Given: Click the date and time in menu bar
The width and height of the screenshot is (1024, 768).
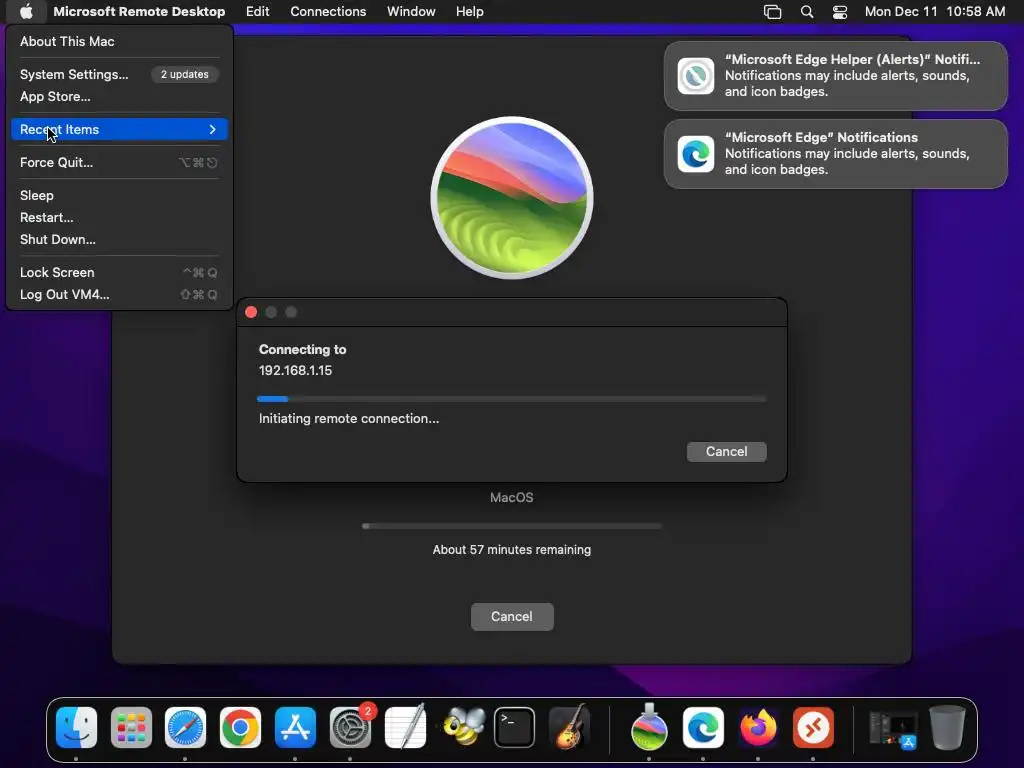Looking at the screenshot, I should [x=935, y=11].
